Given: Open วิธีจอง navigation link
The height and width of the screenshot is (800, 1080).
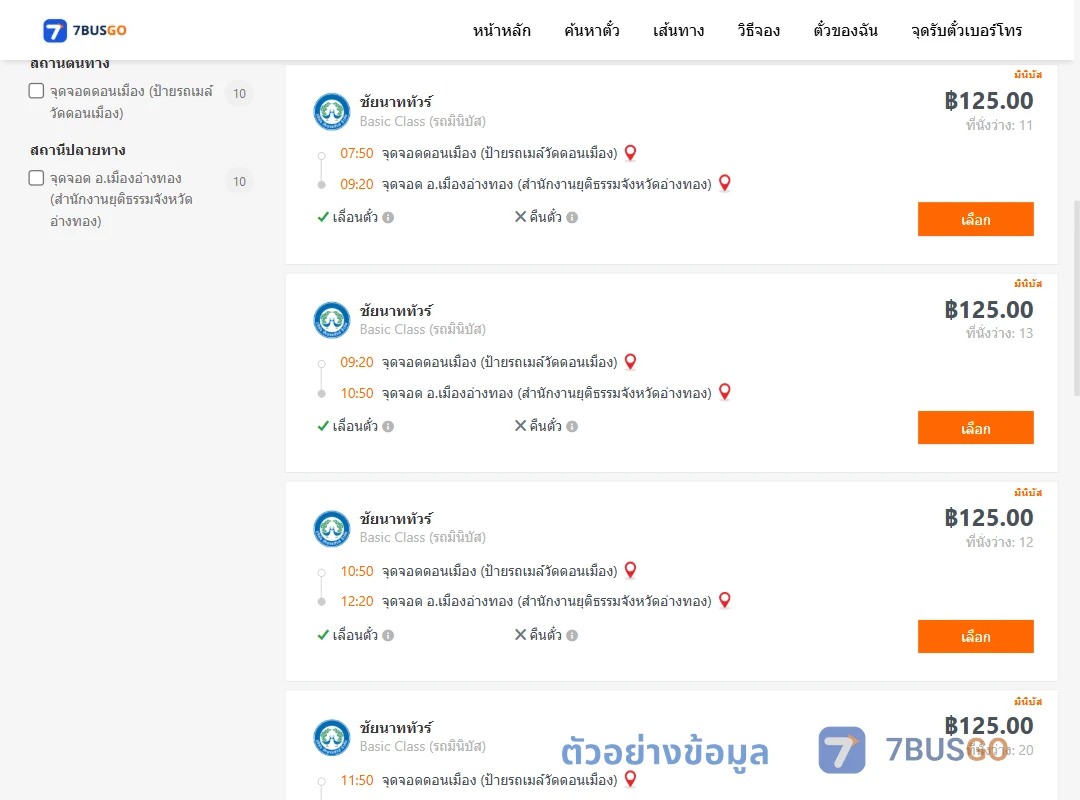Looking at the screenshot, I should tap(758, 30).
